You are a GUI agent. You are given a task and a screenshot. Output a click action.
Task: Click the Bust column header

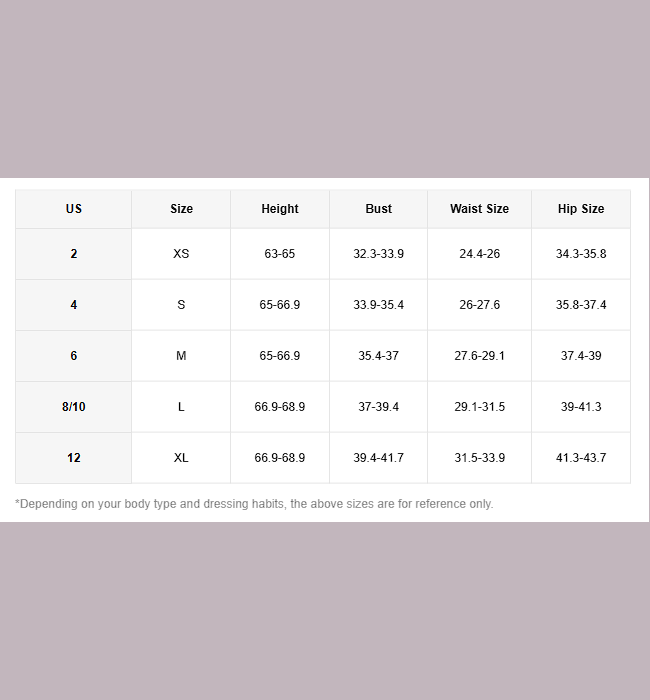click(x=379, y=209)
